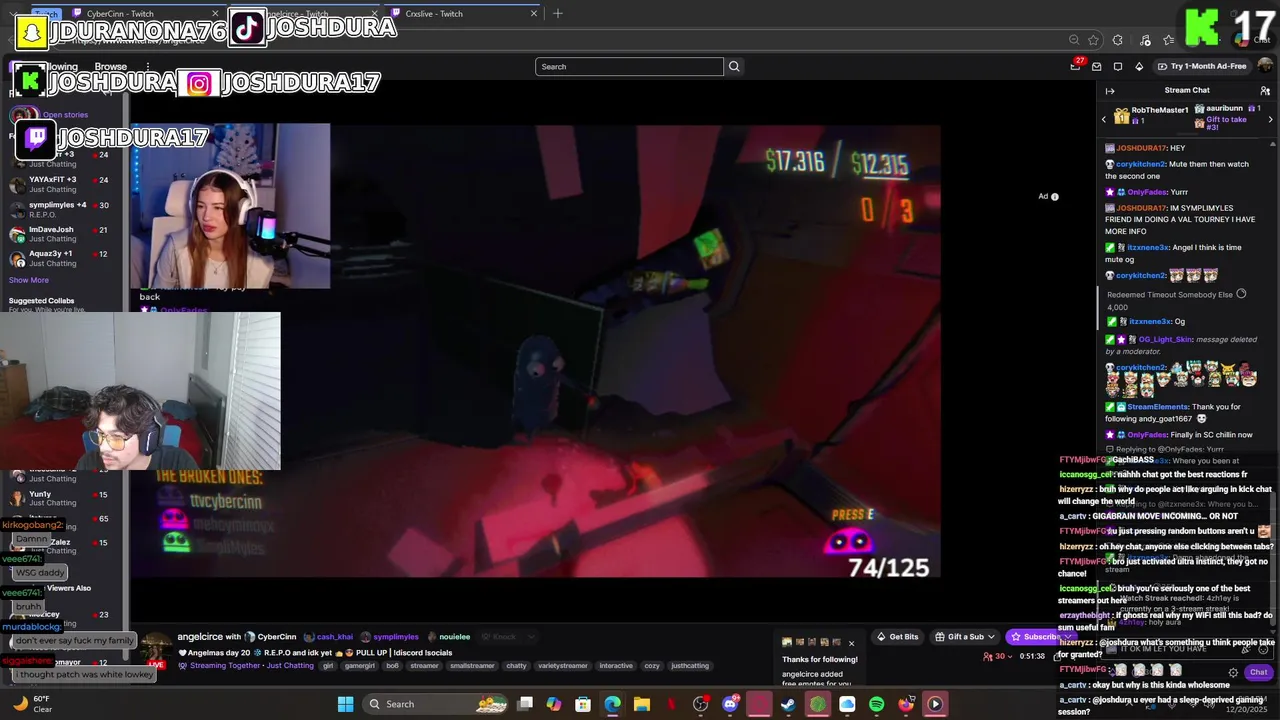Collapse the Stream Chat panel
This screenshot has width=1280, height=720.
click(x=1110, y=90)
